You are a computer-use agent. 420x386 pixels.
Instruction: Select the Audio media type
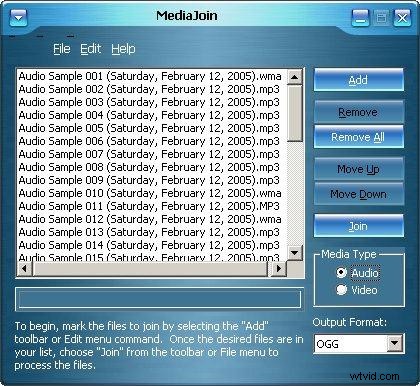tap(357, 273)
